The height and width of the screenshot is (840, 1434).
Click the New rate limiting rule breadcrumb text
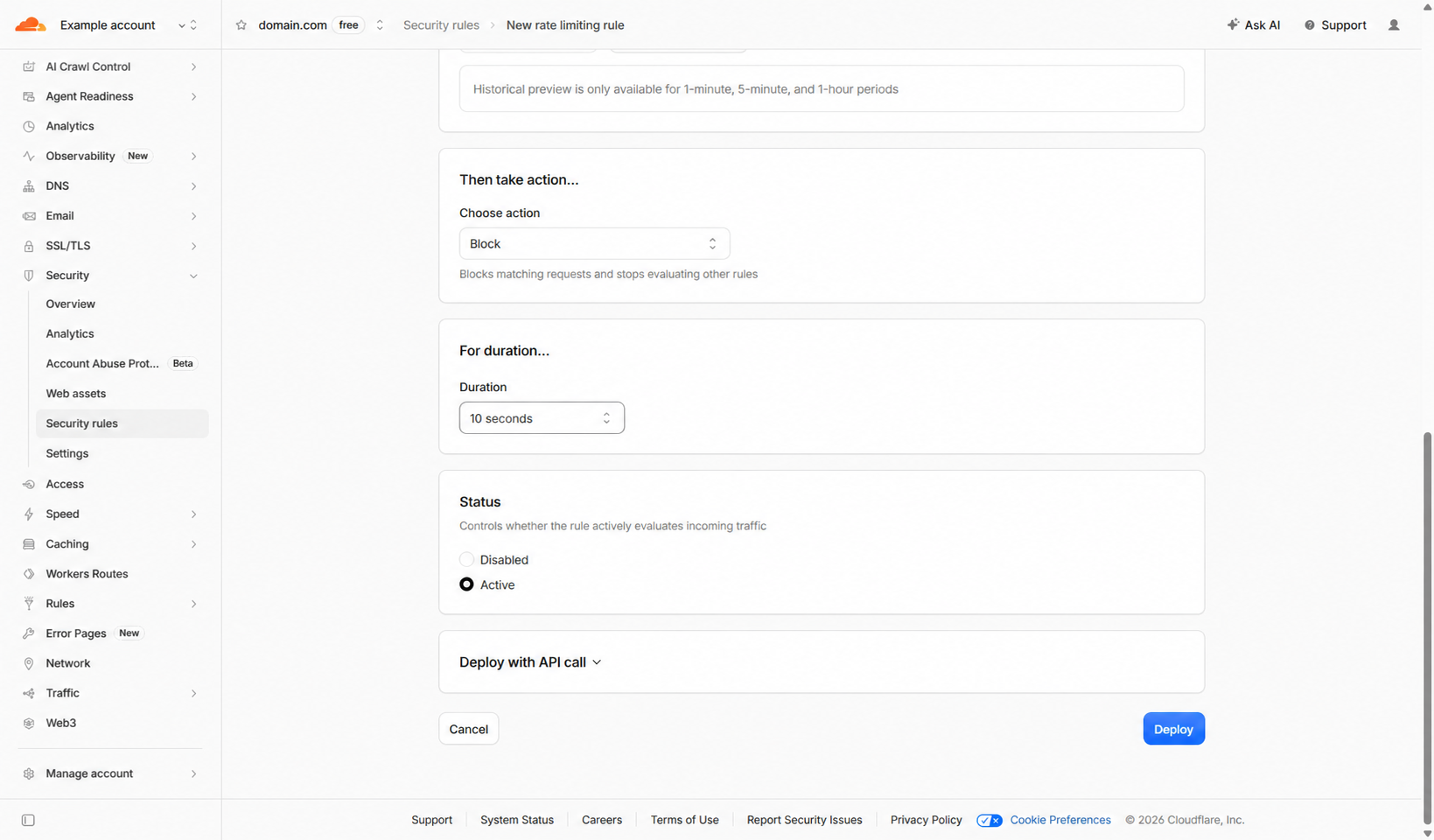[565, 25]
